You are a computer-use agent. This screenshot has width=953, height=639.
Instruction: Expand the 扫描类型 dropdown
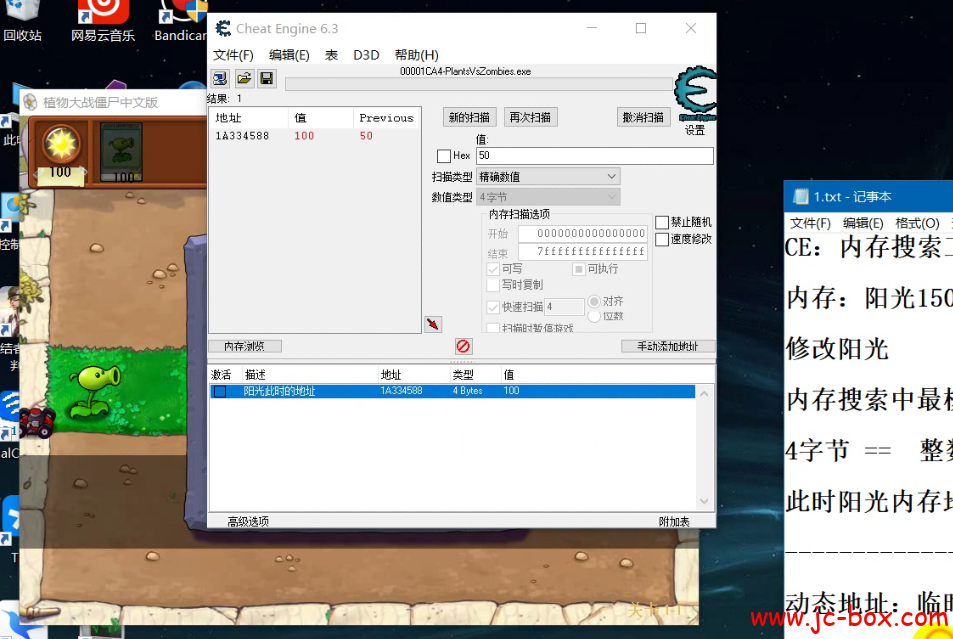coord(548,177)
